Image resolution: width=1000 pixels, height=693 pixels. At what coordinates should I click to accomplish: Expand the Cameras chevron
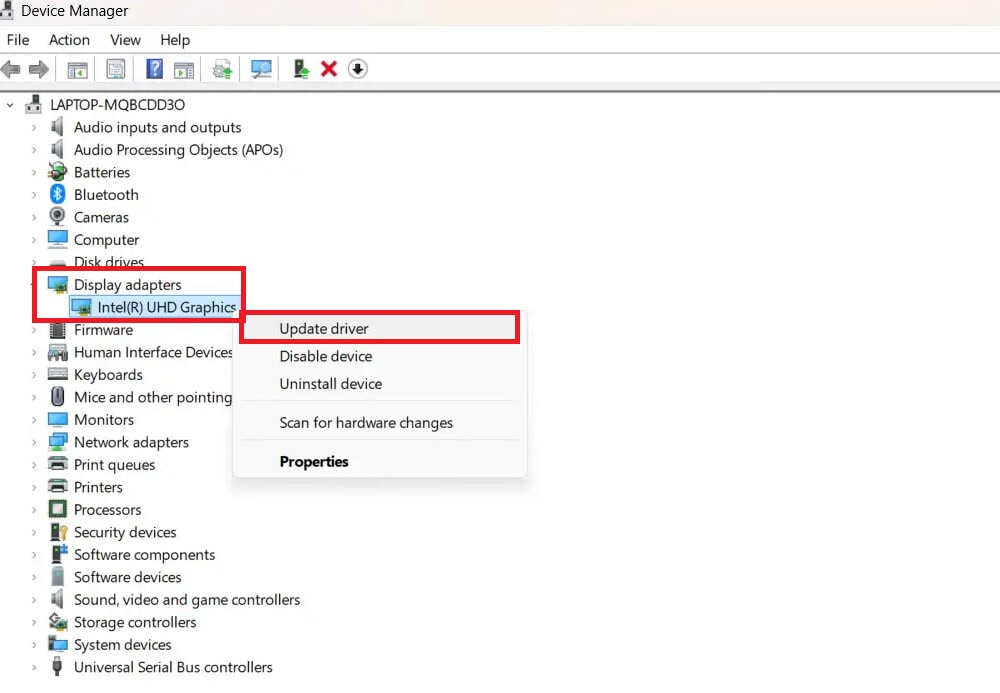(x=34, y=217)
